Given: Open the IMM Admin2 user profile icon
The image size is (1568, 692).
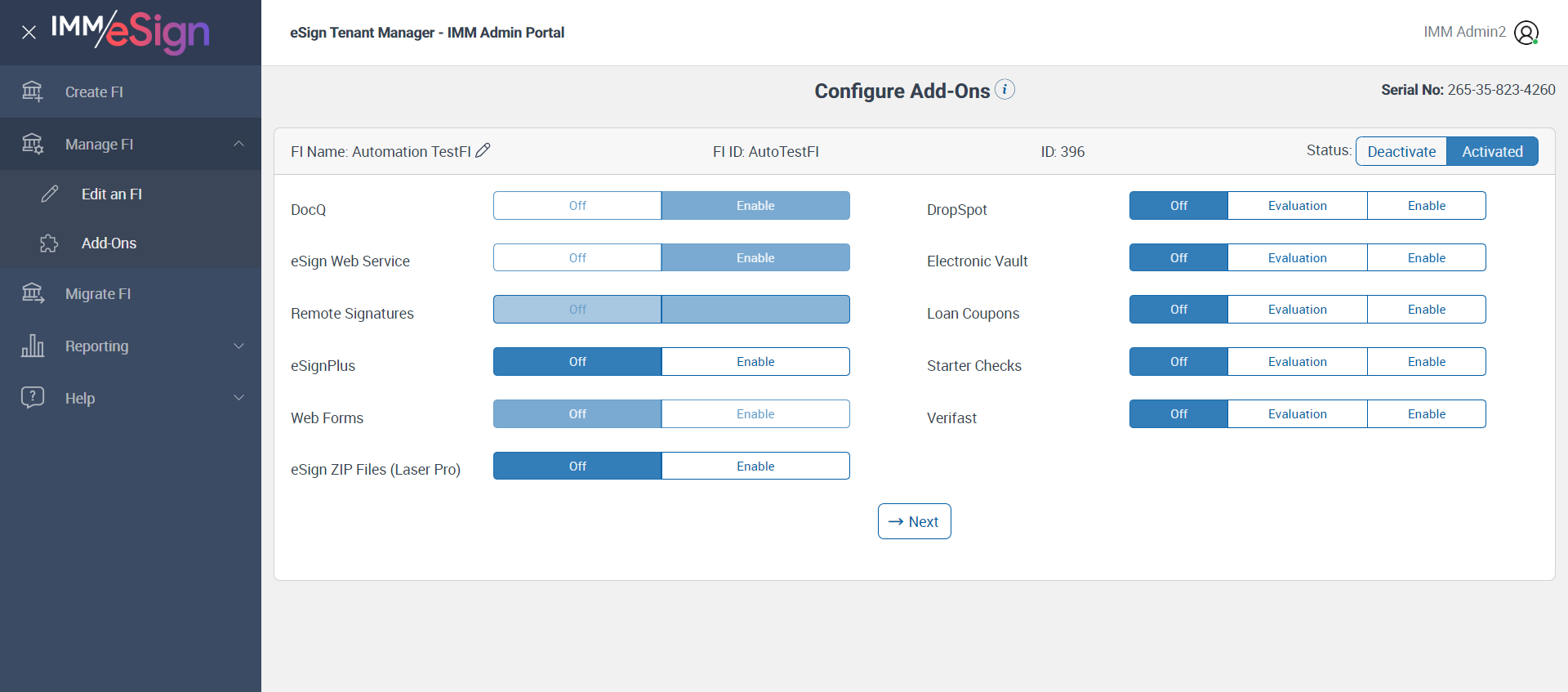Looking at the screenshot, I should (1526, 33).
